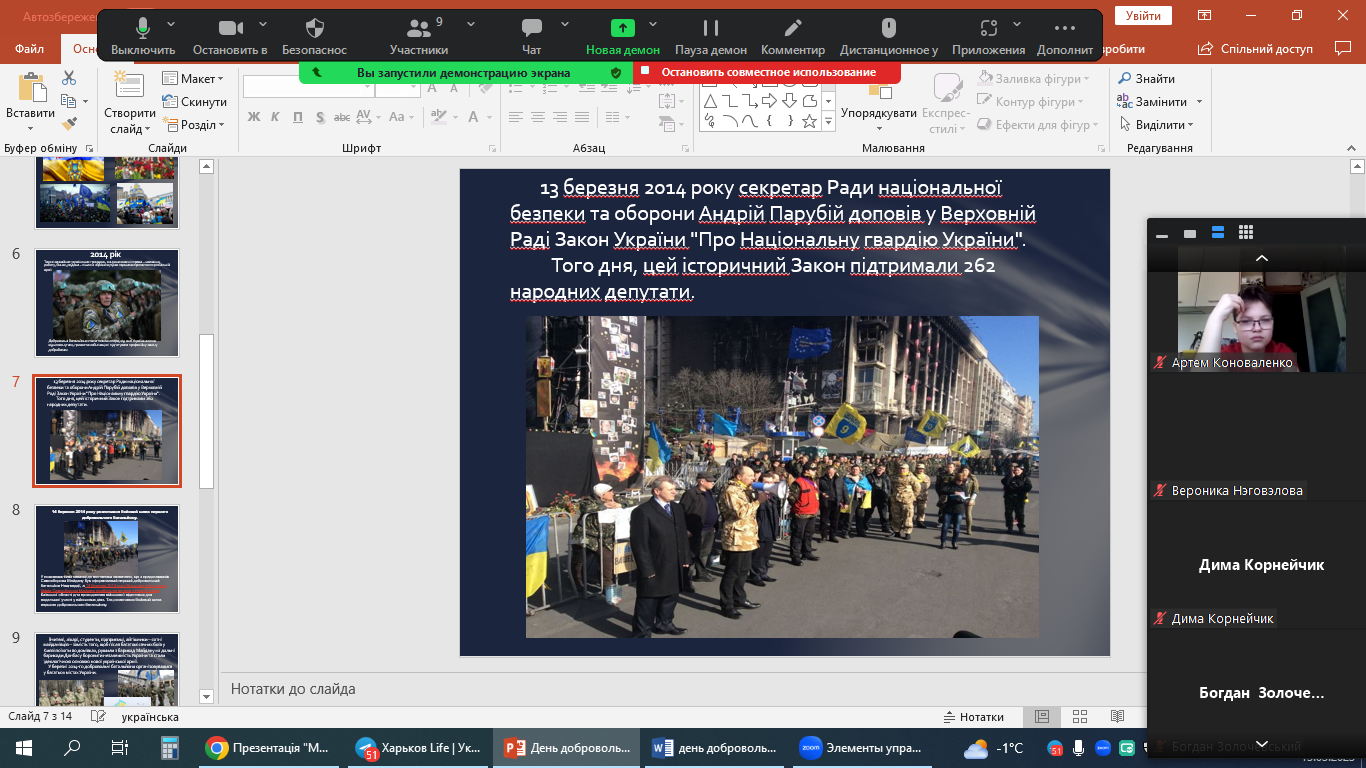Viewport: 1366px width, 768px height.
Task: Click Windows Start button
Action: point(24,748)
